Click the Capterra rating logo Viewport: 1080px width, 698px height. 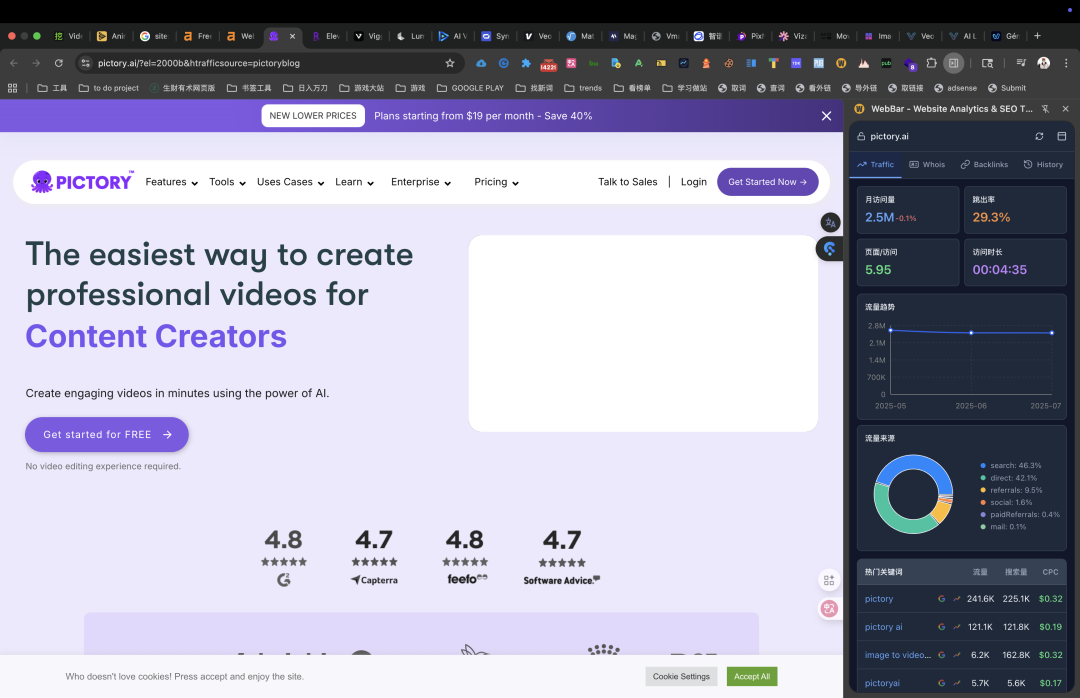coord(374,580)
